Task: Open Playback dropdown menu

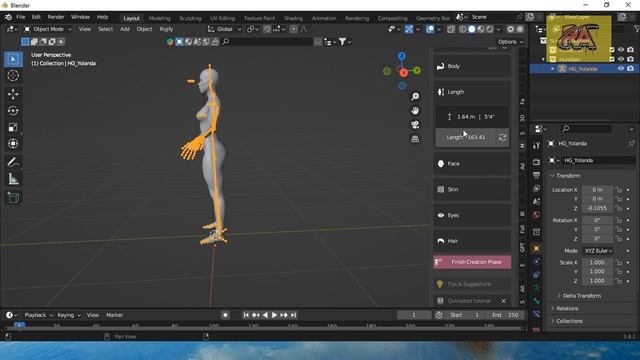Action: [38, 315]
